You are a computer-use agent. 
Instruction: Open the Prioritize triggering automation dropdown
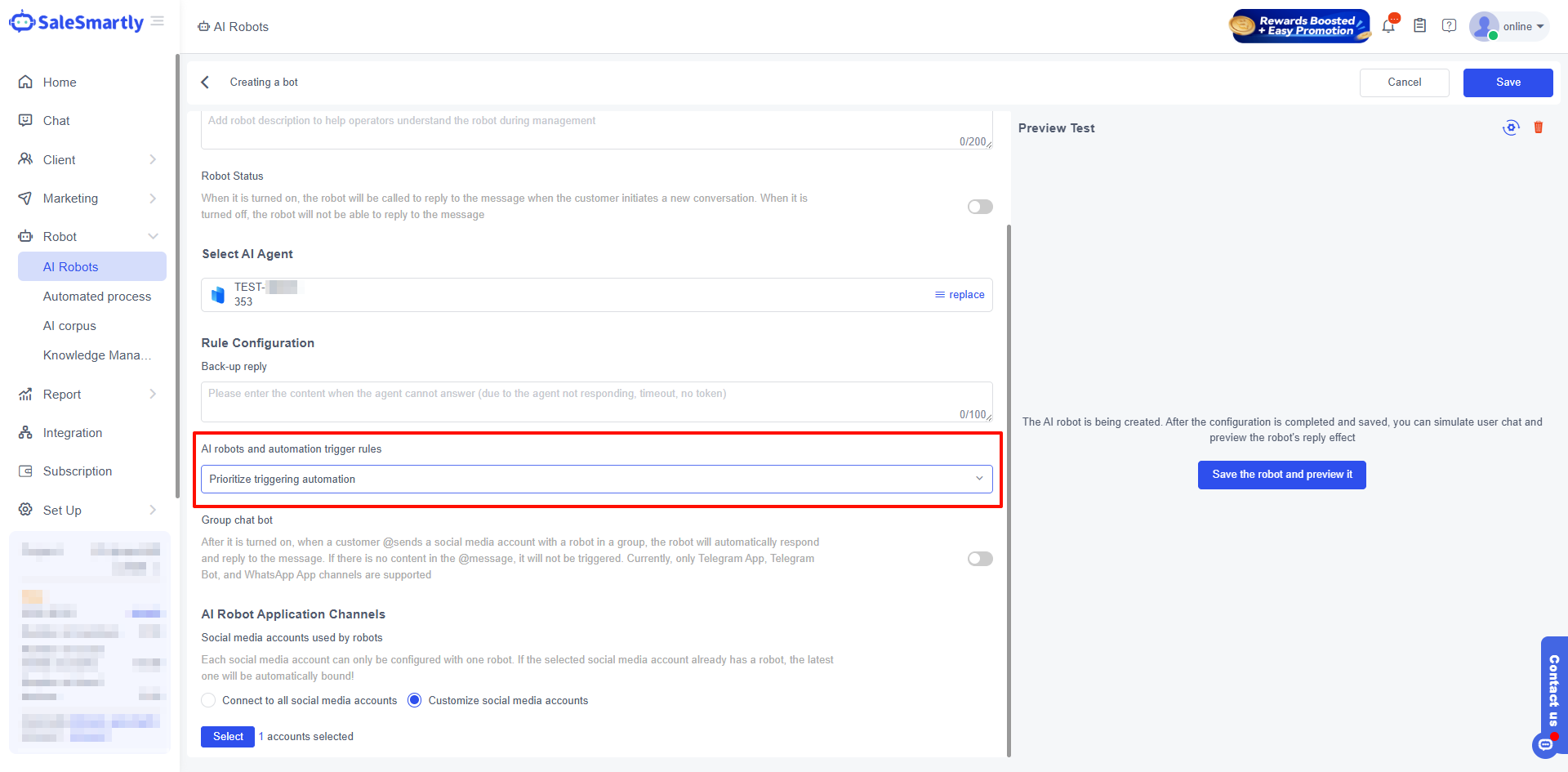pos(596,480)
